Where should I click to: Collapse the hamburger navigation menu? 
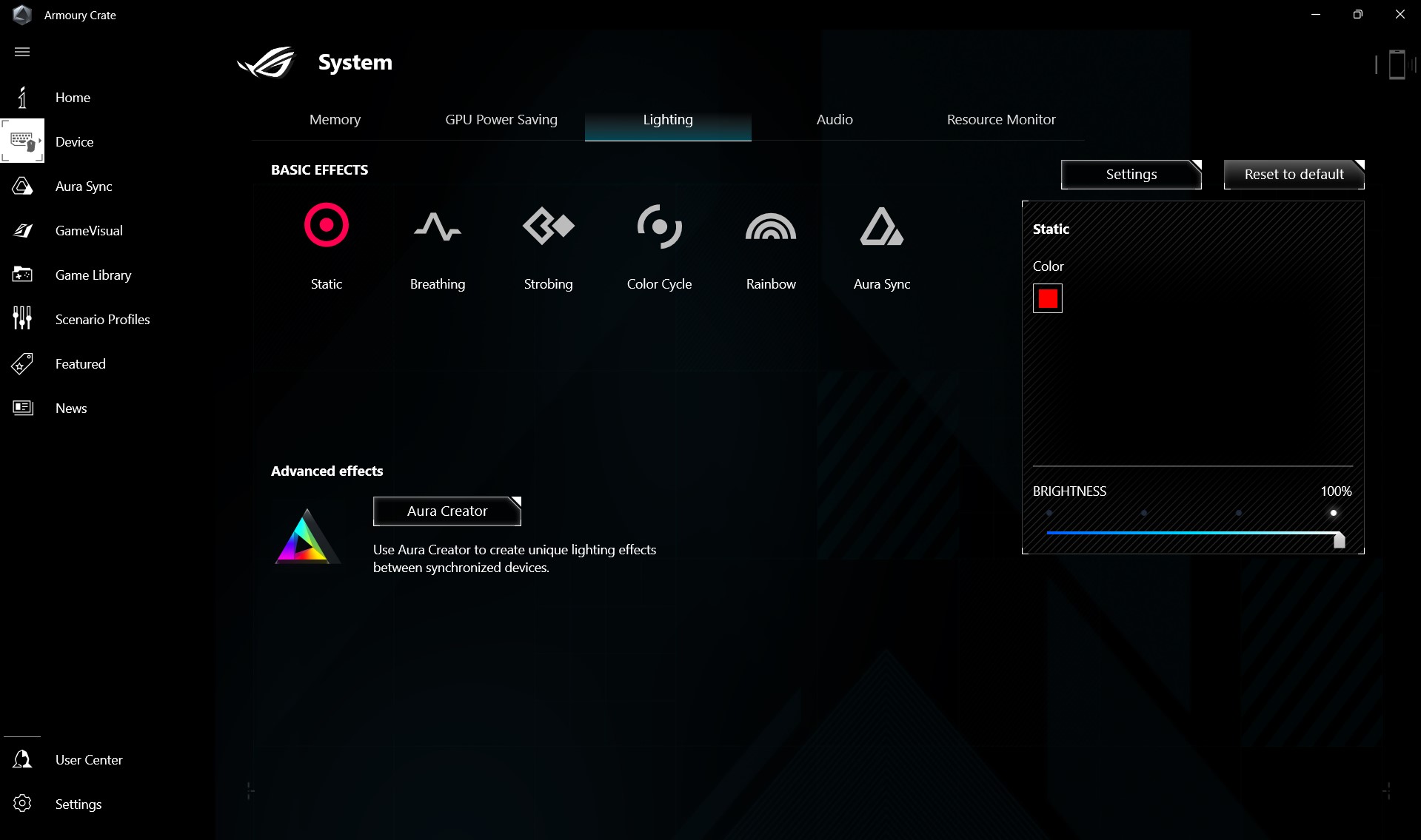[22, 52]
